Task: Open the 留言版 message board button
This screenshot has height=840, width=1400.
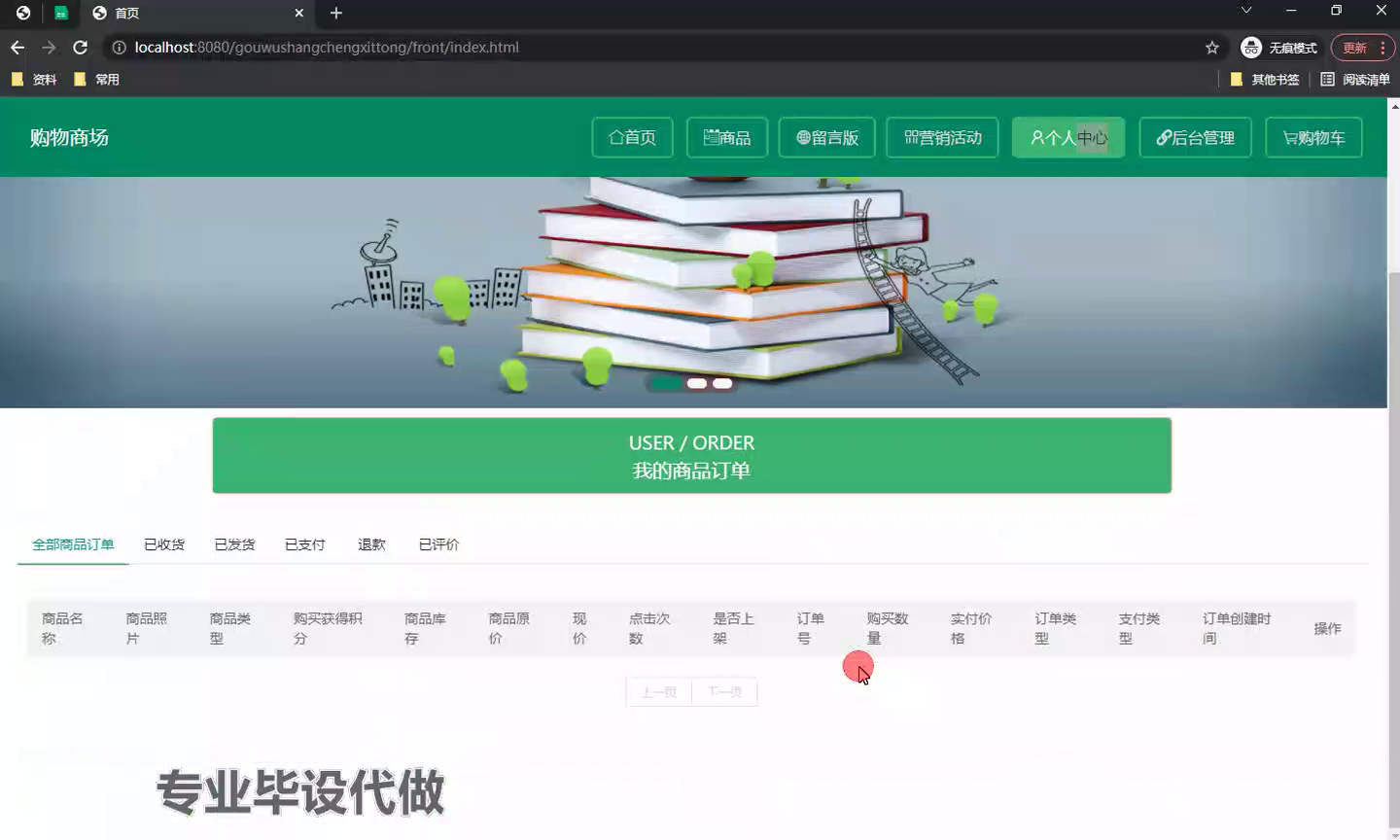Action: 827,137
